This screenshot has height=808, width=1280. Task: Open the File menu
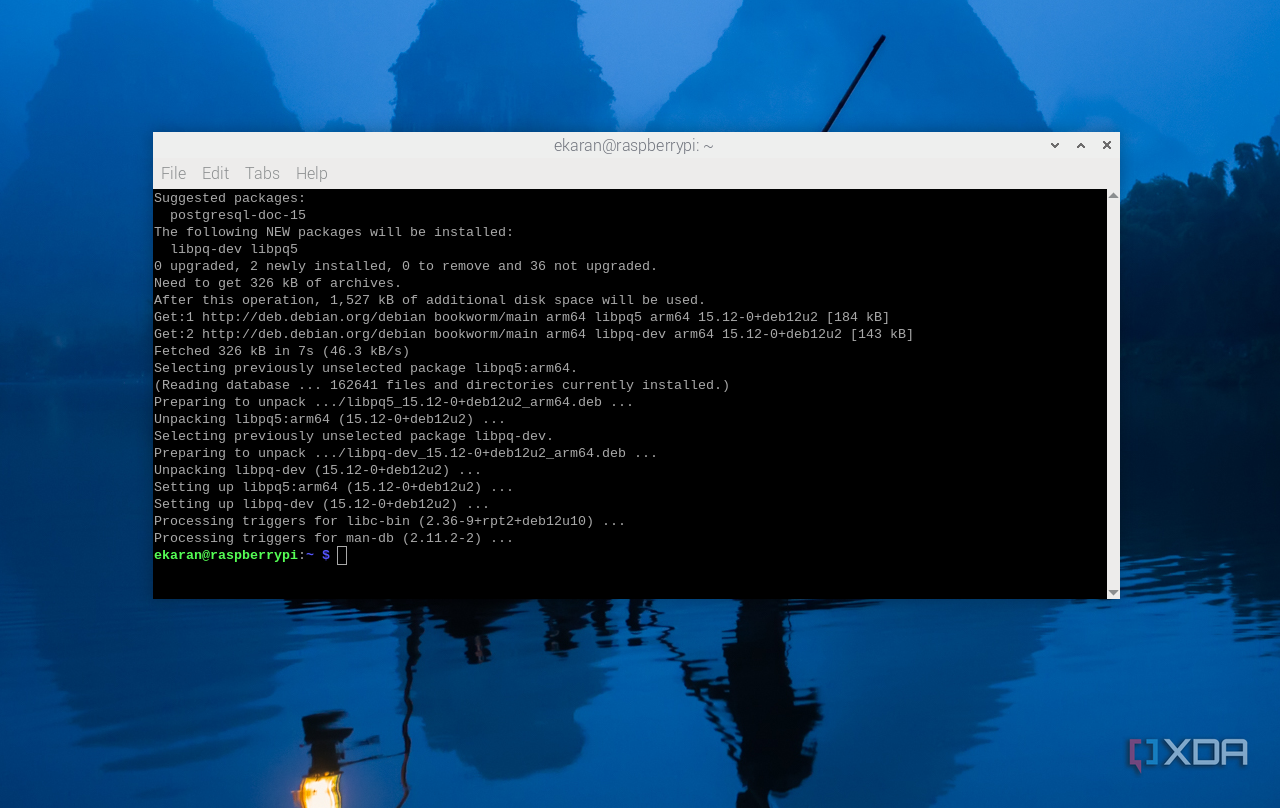[x=173, y=173]
